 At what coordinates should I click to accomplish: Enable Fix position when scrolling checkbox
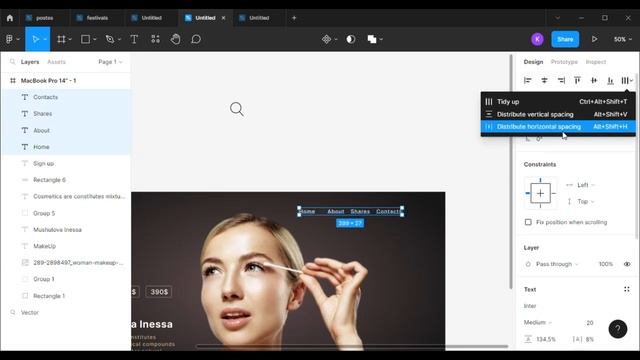point(528,222)
